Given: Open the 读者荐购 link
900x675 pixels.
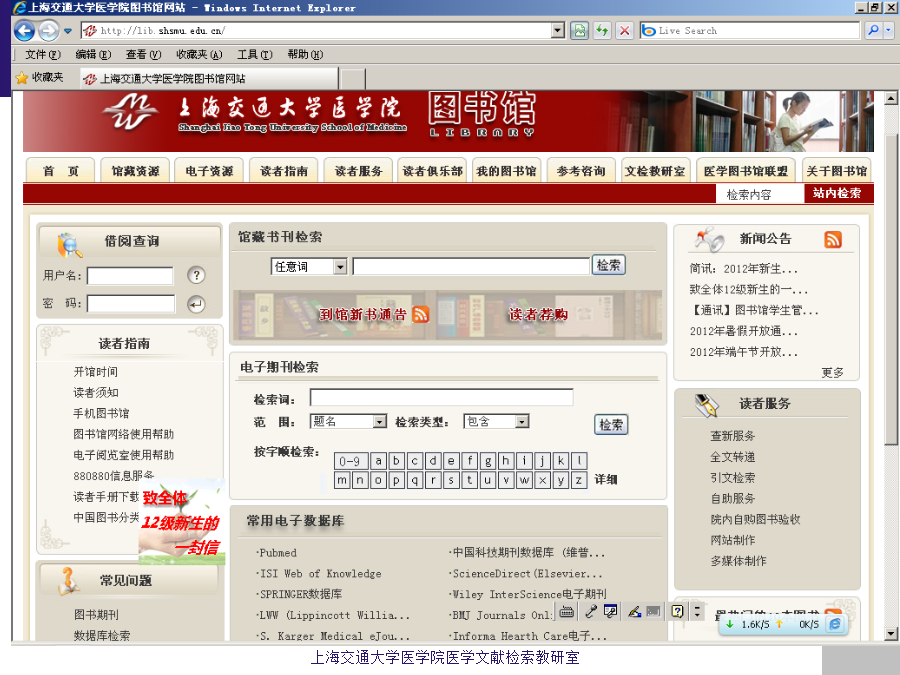Looking at the screenshot, I should point(538,314).
